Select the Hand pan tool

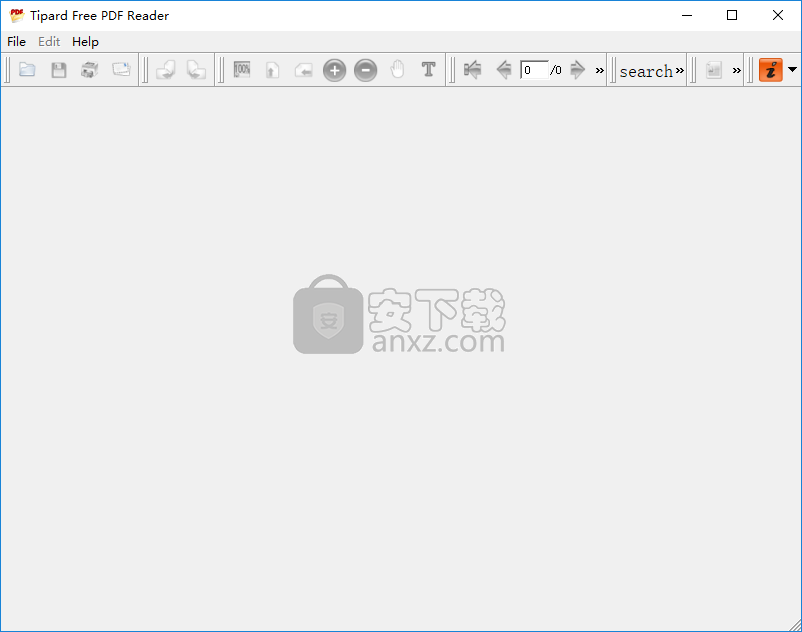click(x=397, y=70)
